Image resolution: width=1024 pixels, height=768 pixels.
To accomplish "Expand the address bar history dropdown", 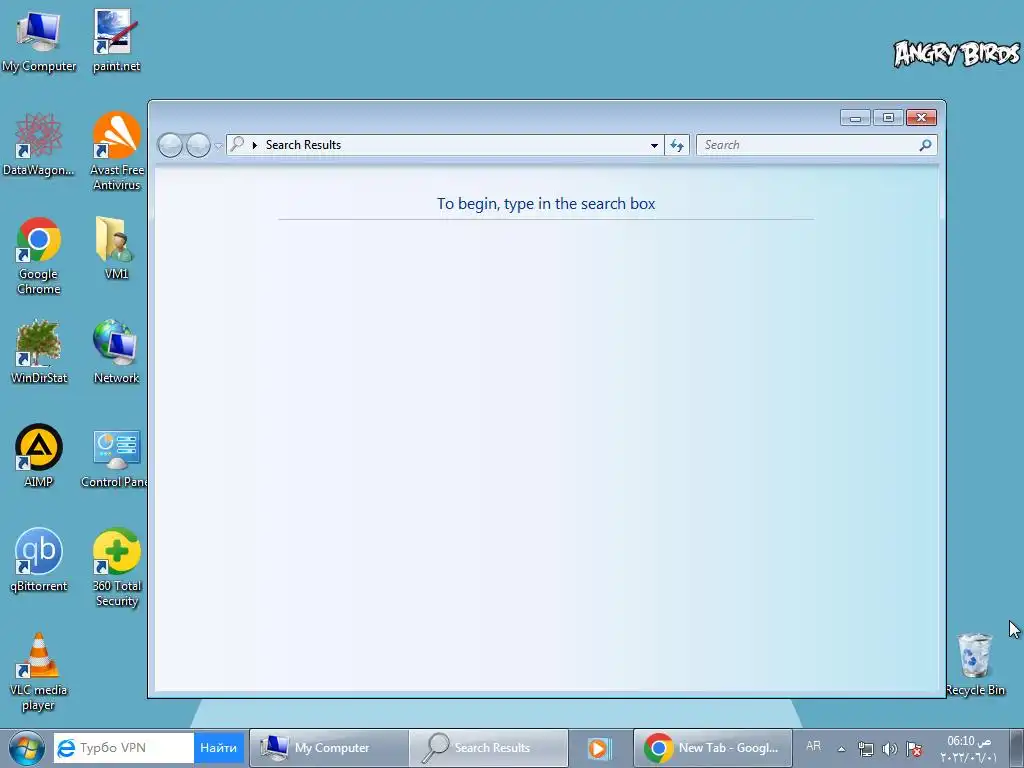I will click(x=654, y=146).
